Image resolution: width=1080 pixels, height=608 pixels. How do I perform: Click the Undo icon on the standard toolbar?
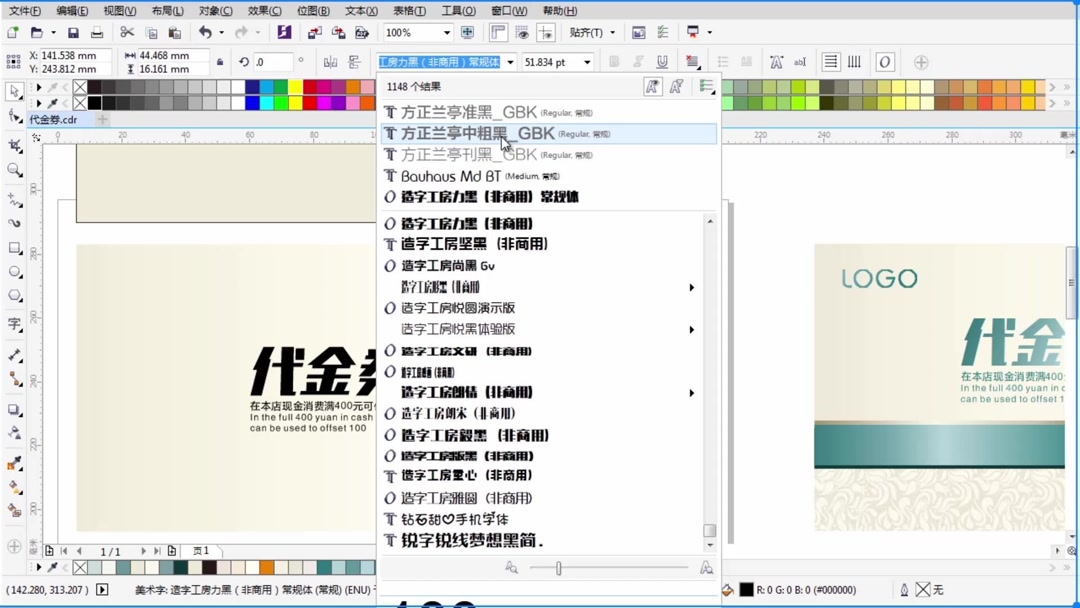point(205,32)
